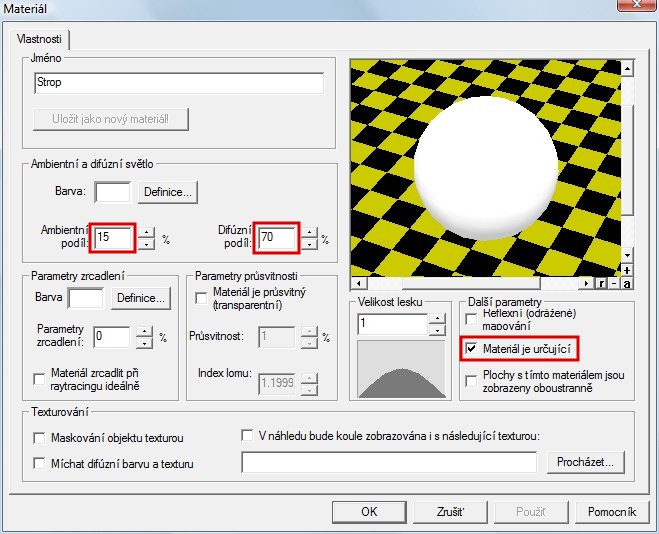Decrease Ambientní podíl with down arrow

coord(146,244)
